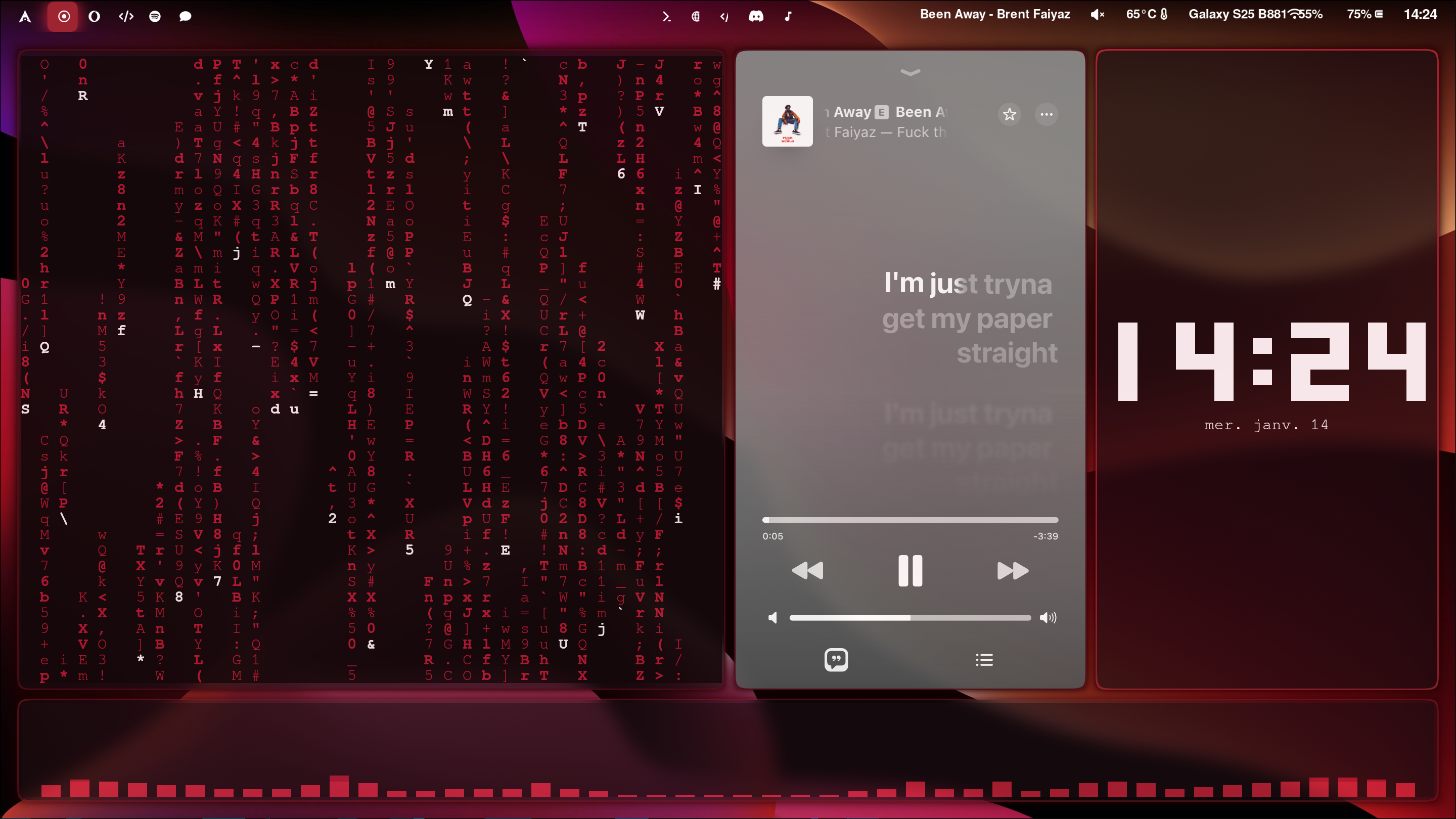The height and width of the screenshot is (819, 1456).
Task: Toggle the muted speaker icon in top bar
Action: [x=1097, y=15]
